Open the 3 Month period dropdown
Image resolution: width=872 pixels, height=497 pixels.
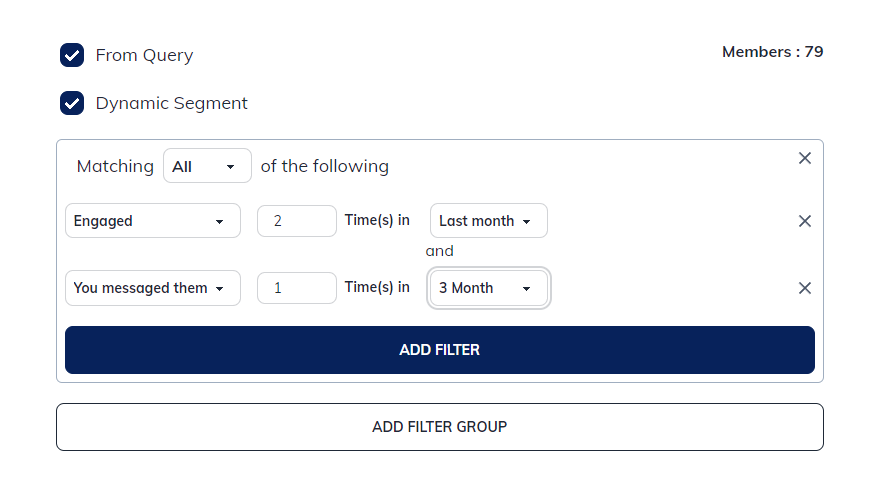click(488, 288)
